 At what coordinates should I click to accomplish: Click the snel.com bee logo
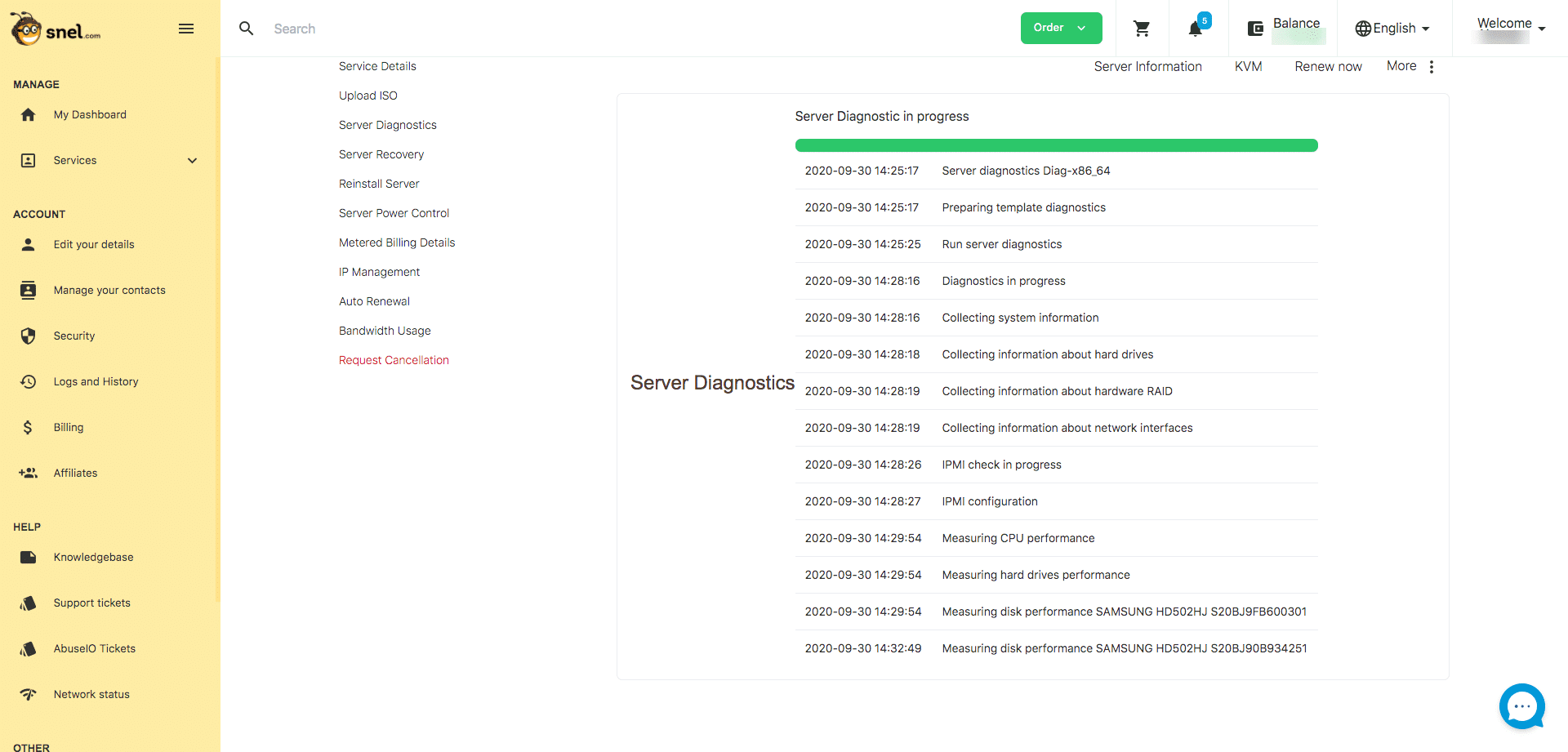coord(56,29)
